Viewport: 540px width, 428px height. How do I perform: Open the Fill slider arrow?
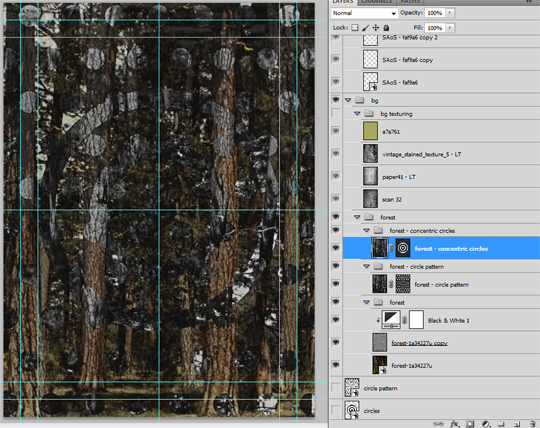pyautogui.click(x=450, y=28)
